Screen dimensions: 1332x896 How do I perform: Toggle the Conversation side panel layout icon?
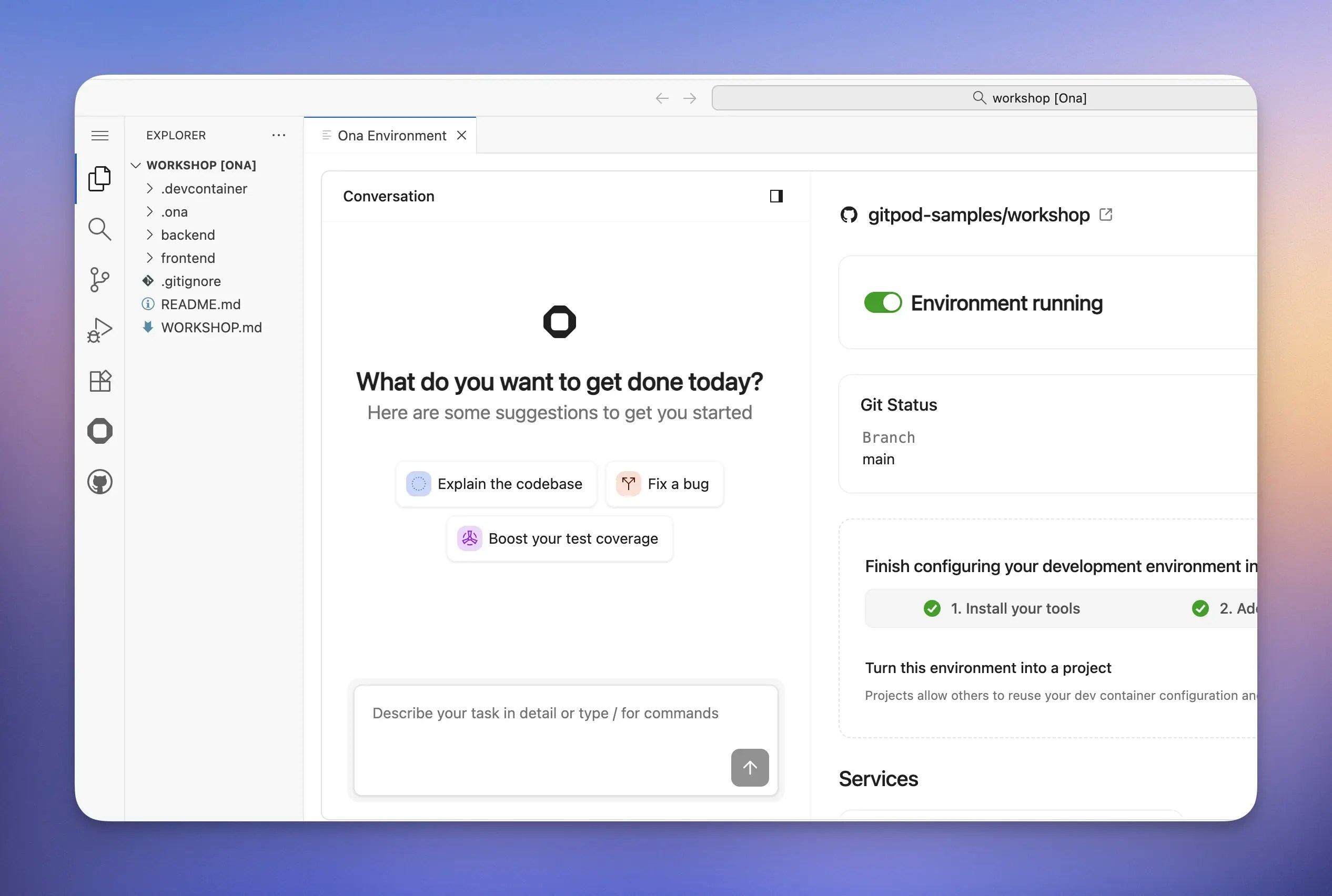[x=776, y=196]
